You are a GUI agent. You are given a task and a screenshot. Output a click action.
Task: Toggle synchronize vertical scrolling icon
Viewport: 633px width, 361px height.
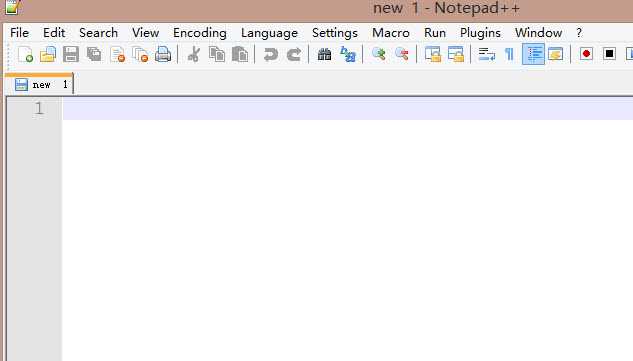pos(433,54)
